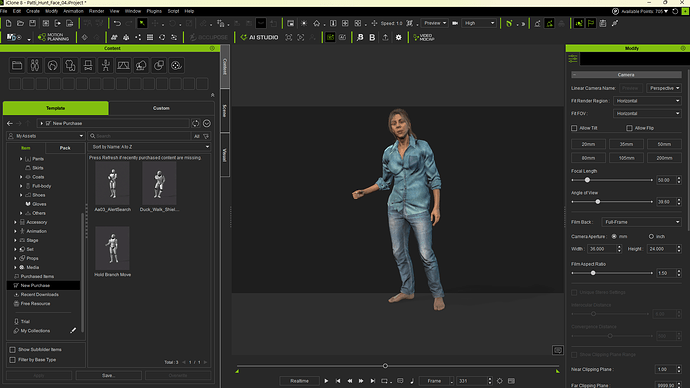This screenshot has width=690, height=388.
Task: Set focal length preset 80mm
Action: tap(588, 158)
